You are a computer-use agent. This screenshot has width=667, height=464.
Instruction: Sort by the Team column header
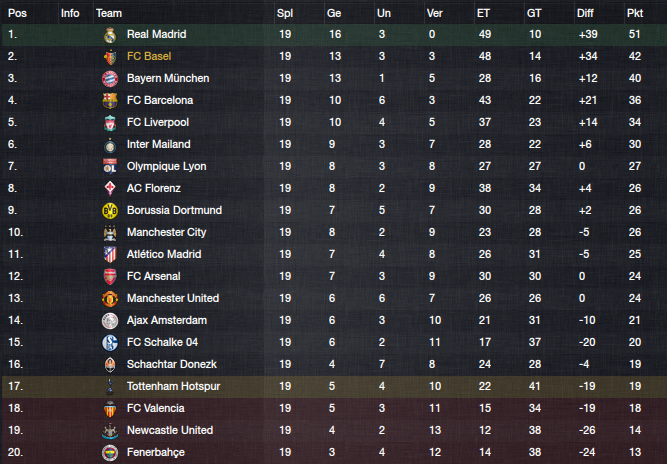109,13
